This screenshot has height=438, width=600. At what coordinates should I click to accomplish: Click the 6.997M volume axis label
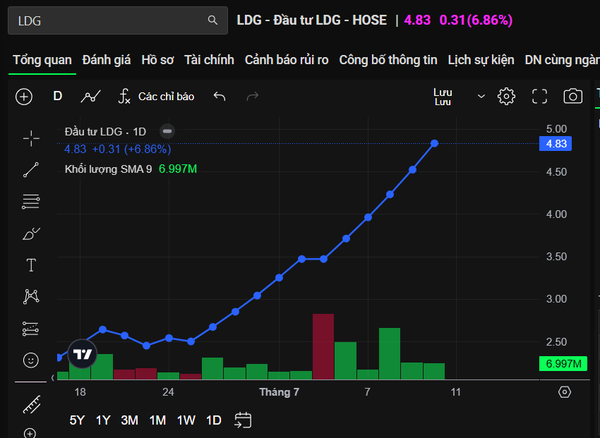[x=563, y=363]
